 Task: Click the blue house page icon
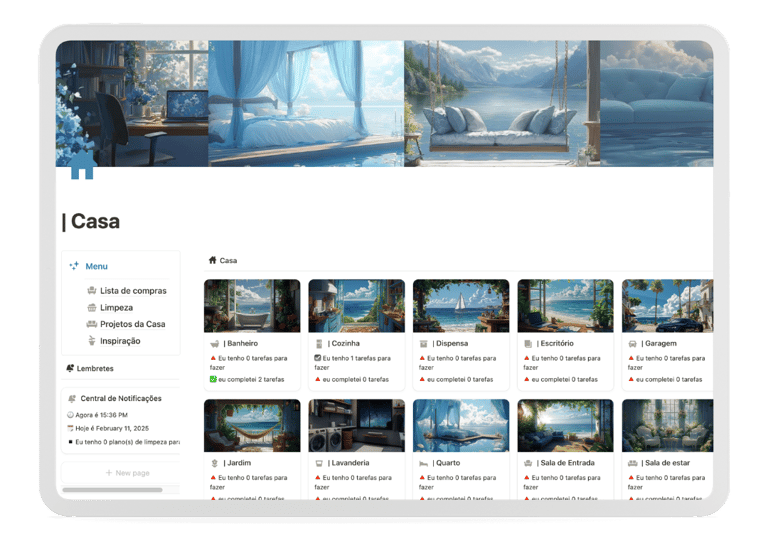(82, 165)
